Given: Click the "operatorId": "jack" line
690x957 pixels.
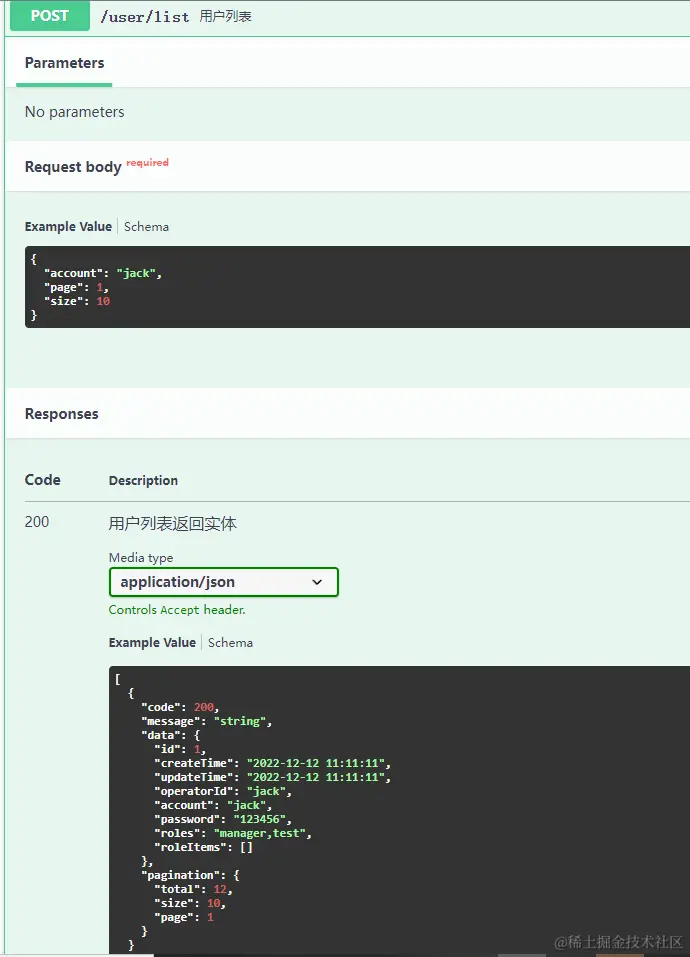Looking at the screenshot, I should [x=223, y=792].
